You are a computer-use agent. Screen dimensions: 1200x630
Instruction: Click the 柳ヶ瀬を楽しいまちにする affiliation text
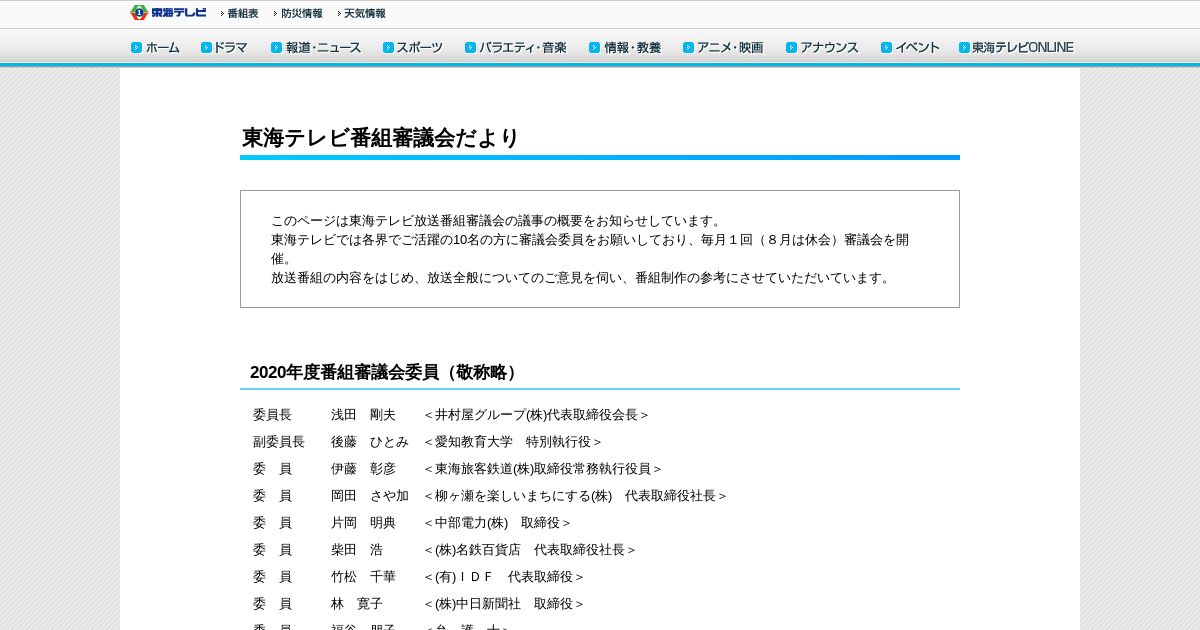coord(575,496)
